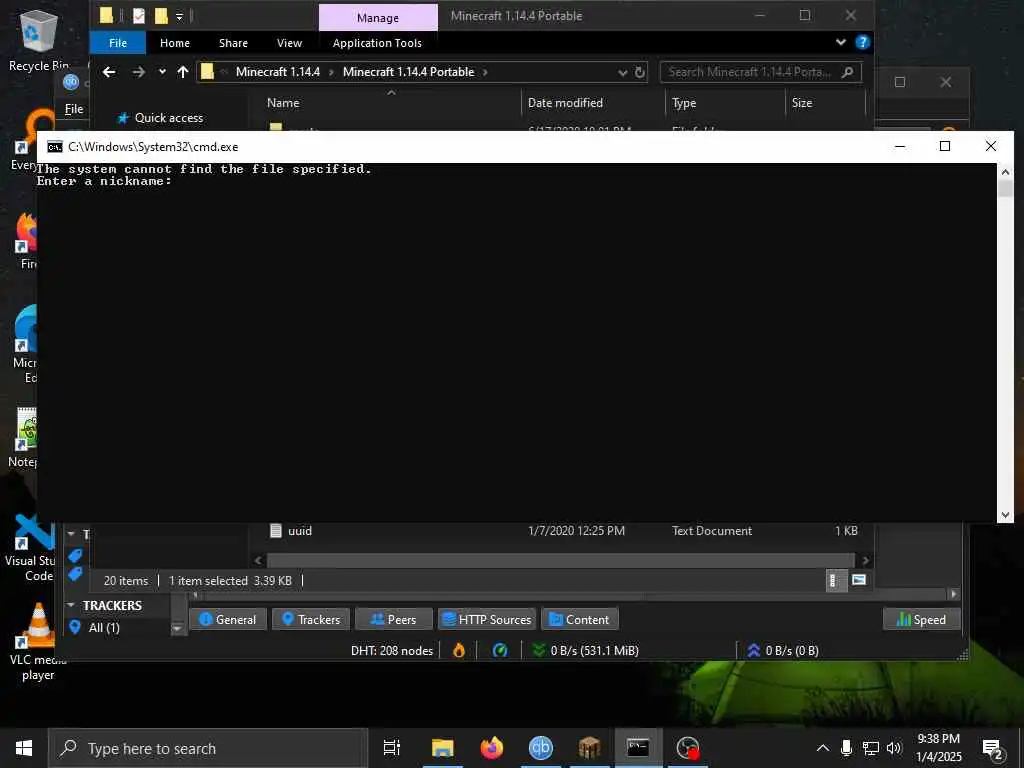Open the Content tab in qBittorrent
The height and width of the screenshot is (768, 1024).
[x=580, y=619]
